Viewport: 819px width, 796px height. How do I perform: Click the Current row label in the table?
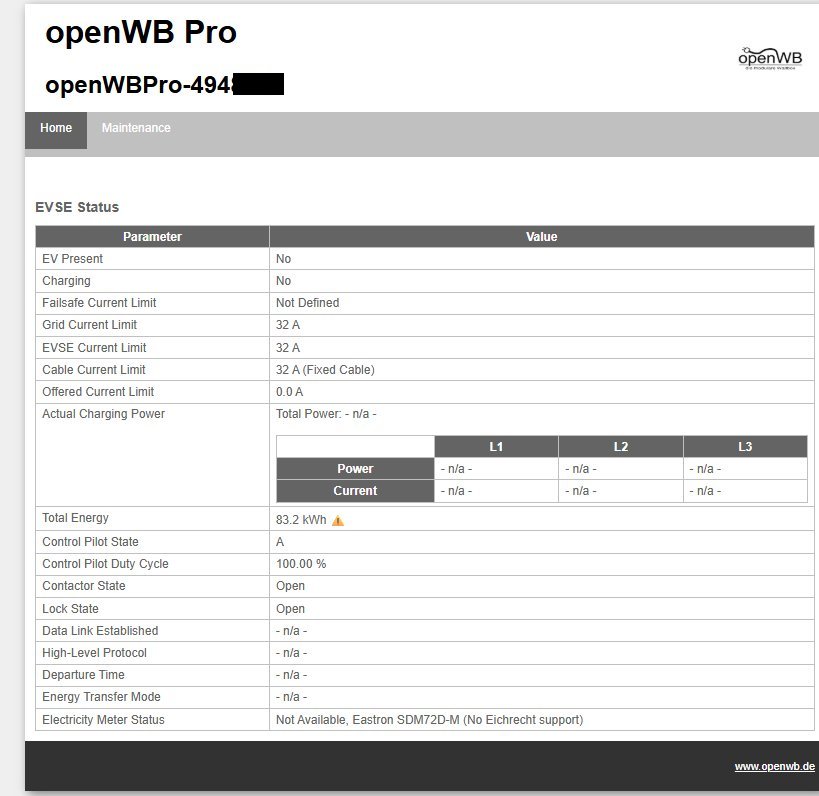pyautogui.click(x=354, y=491)
